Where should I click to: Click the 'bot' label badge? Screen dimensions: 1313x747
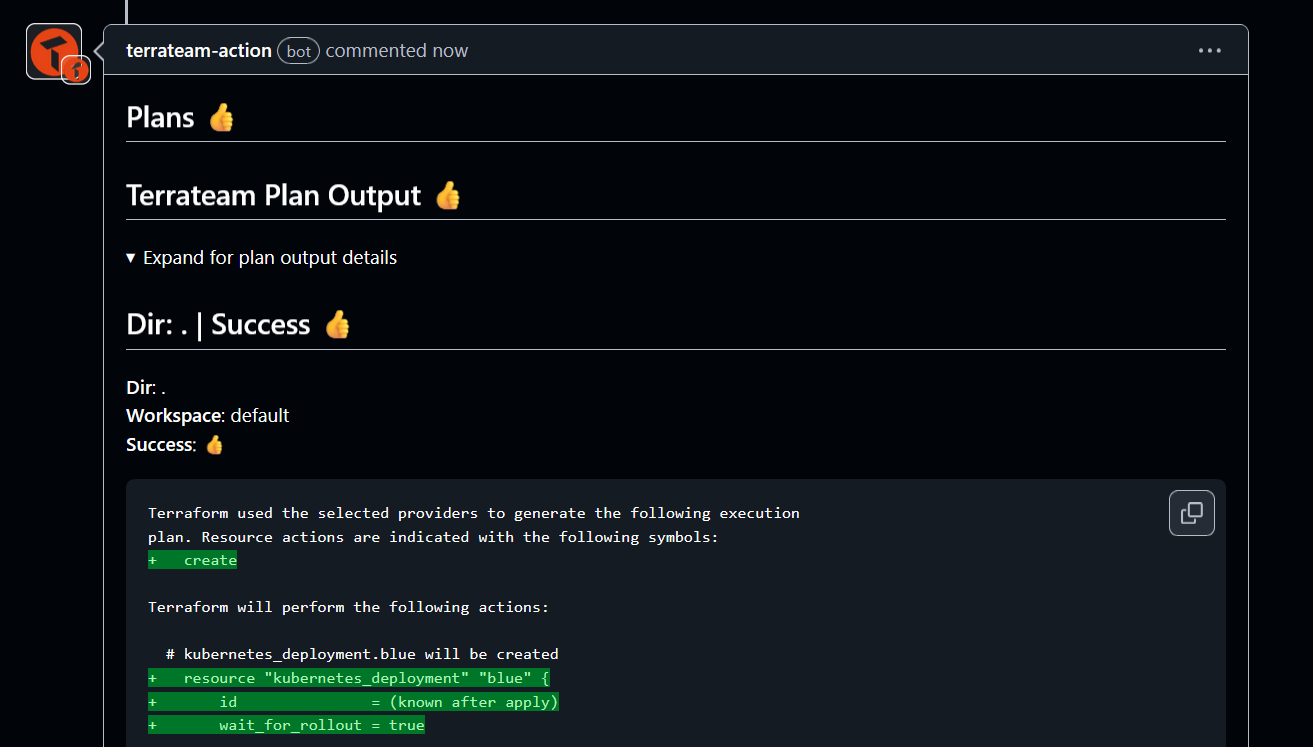click(298, 51)
